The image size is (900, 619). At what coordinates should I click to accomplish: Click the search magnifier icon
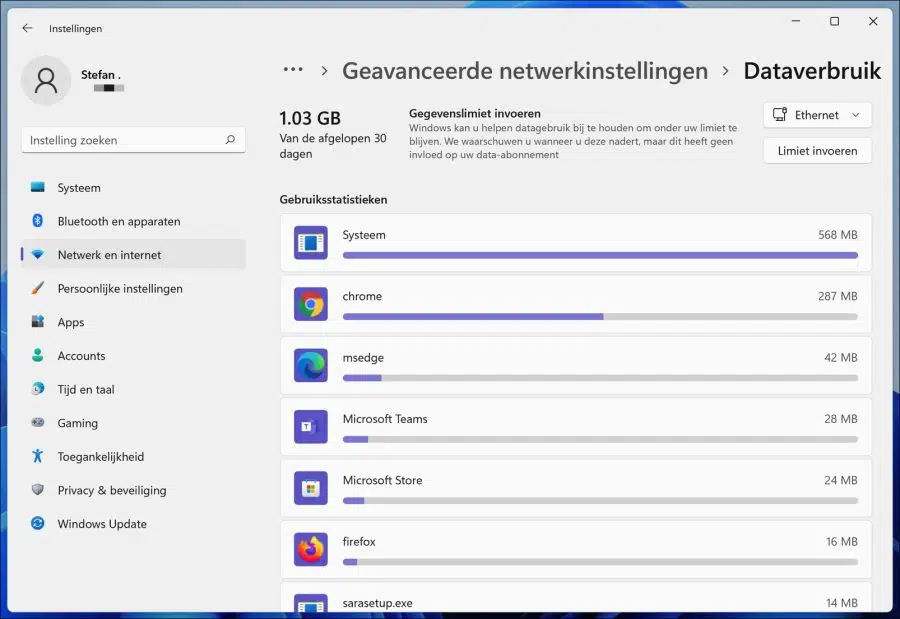point(230,140)
